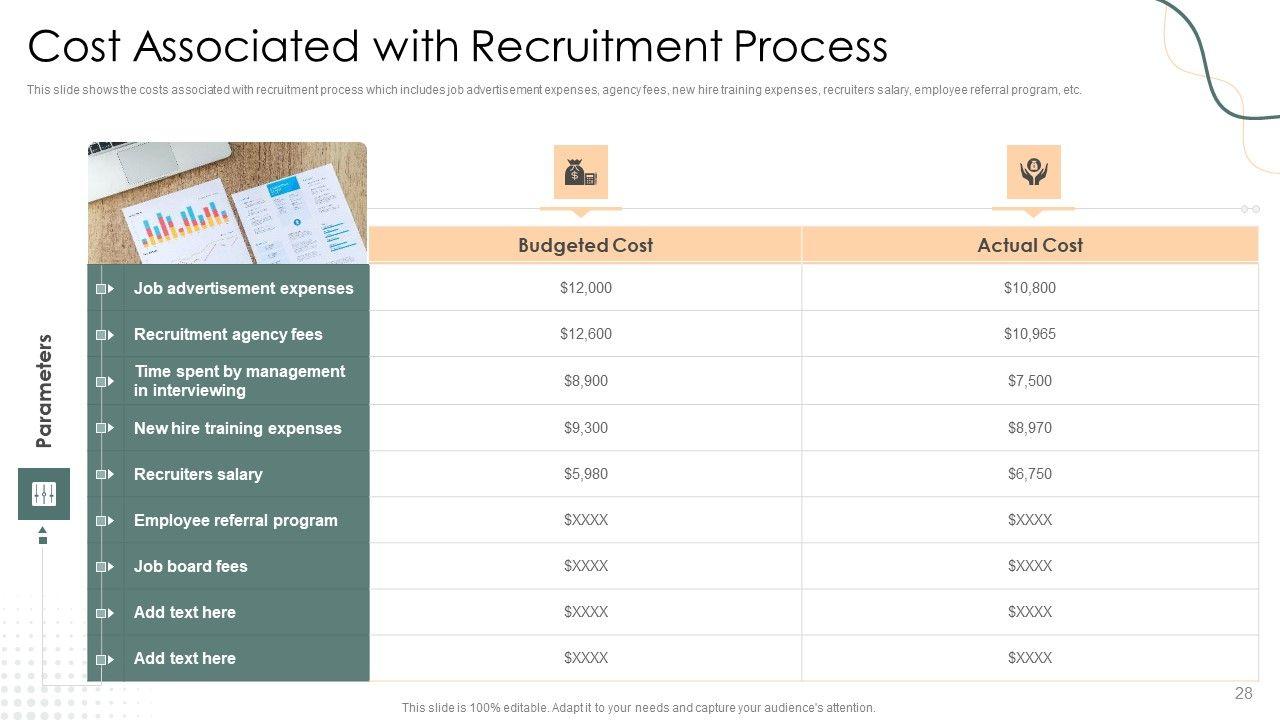
Task: Click bullet arrow beside Job advertisement expenses
Action: click(105, 289)
